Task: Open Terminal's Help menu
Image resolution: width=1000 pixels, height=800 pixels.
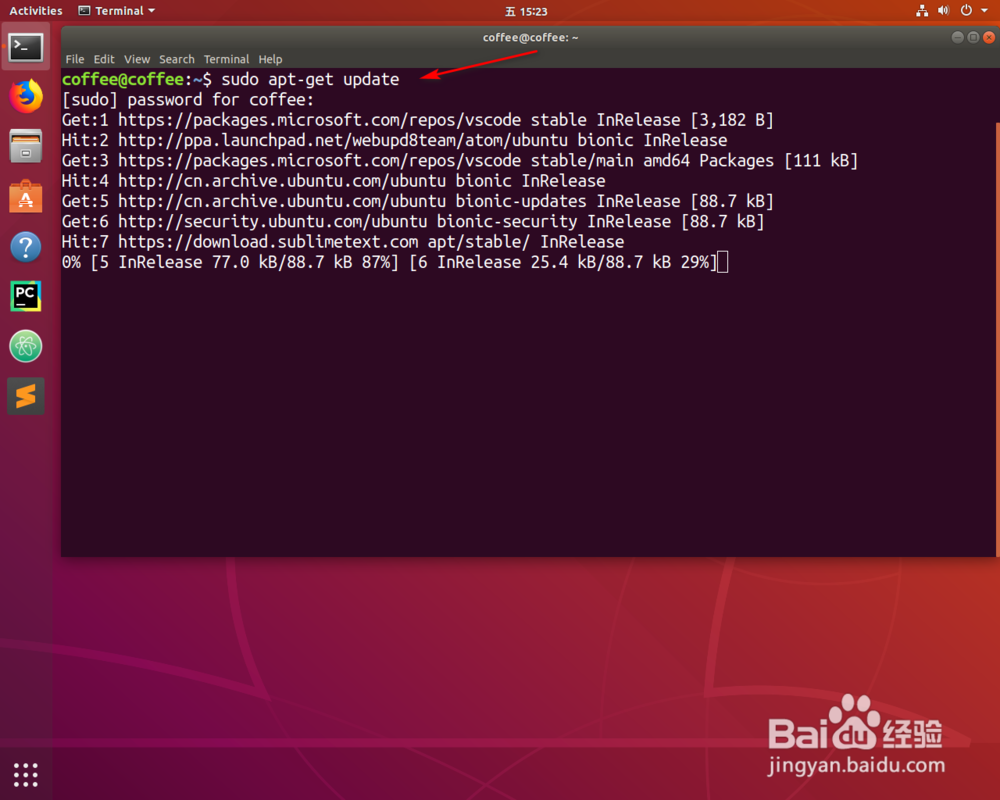Action: (x=270, y=59)
